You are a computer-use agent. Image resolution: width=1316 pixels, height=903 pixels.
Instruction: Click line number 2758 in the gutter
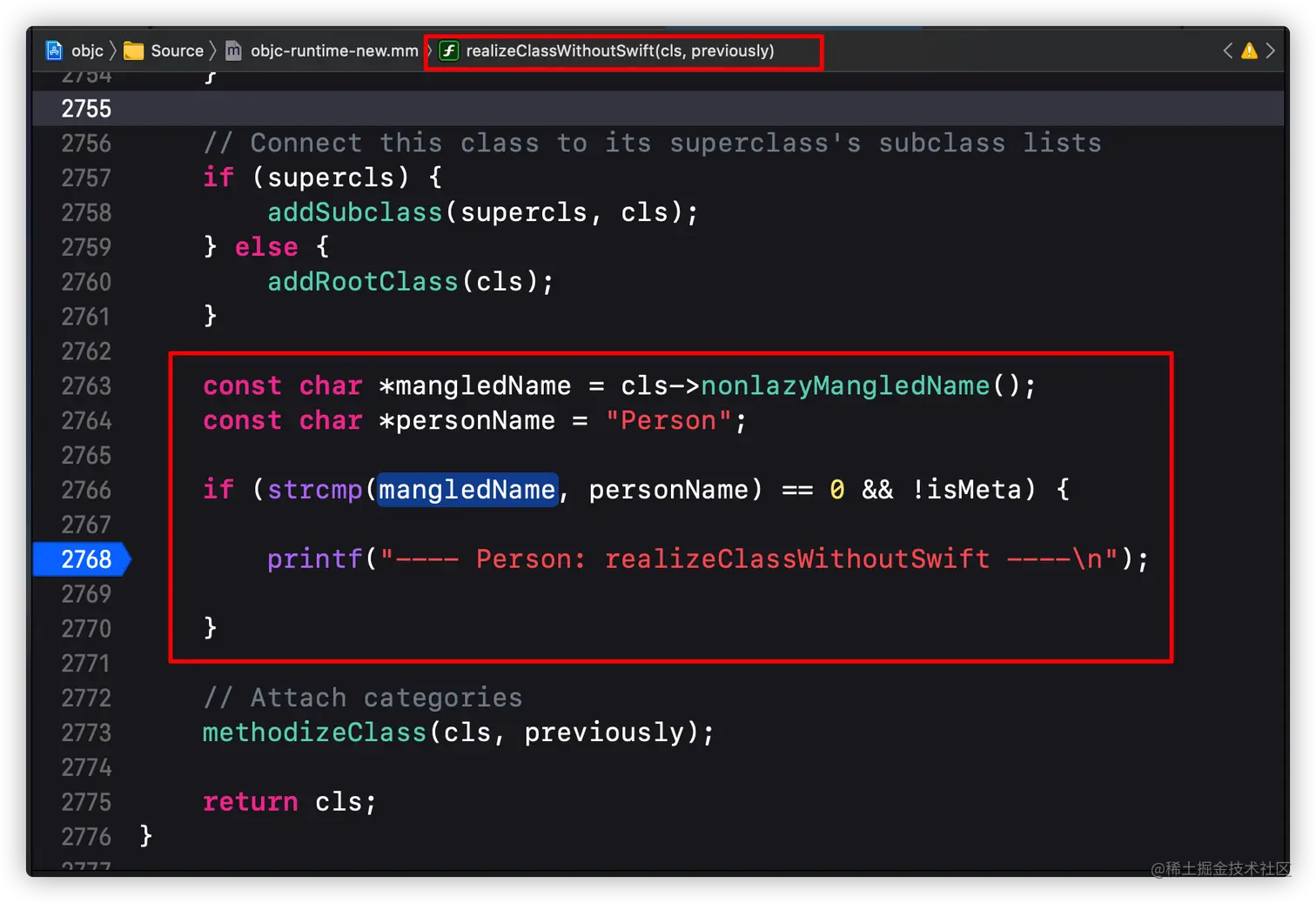86,213
